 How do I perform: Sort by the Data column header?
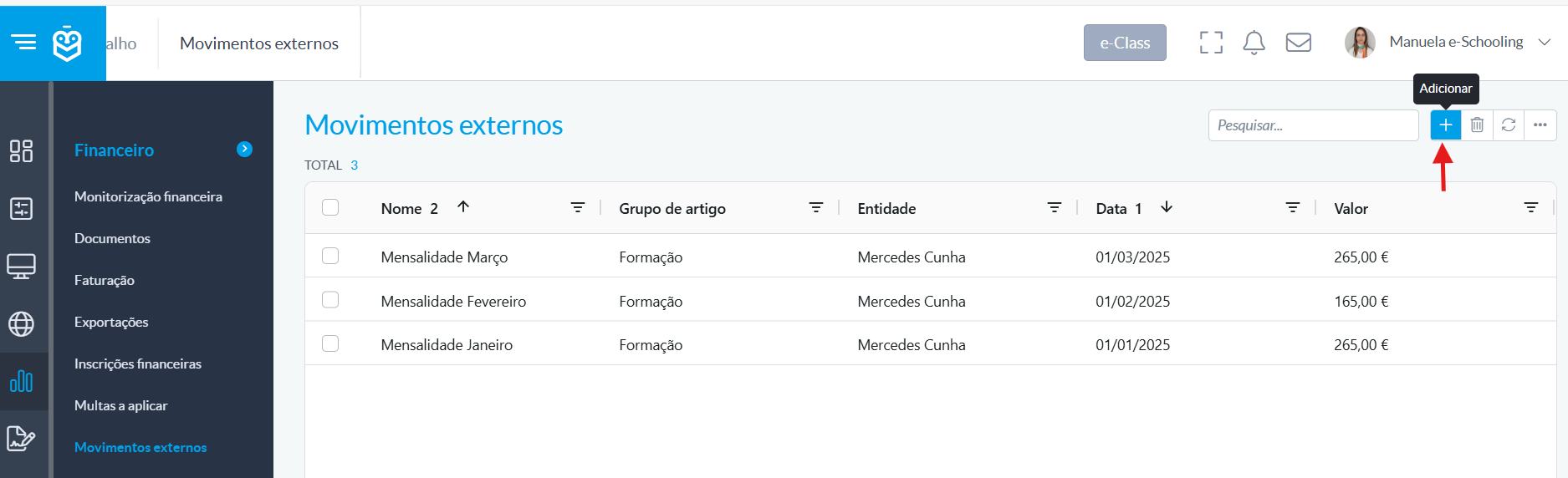pyautogui.click(x=1111, y=208)
